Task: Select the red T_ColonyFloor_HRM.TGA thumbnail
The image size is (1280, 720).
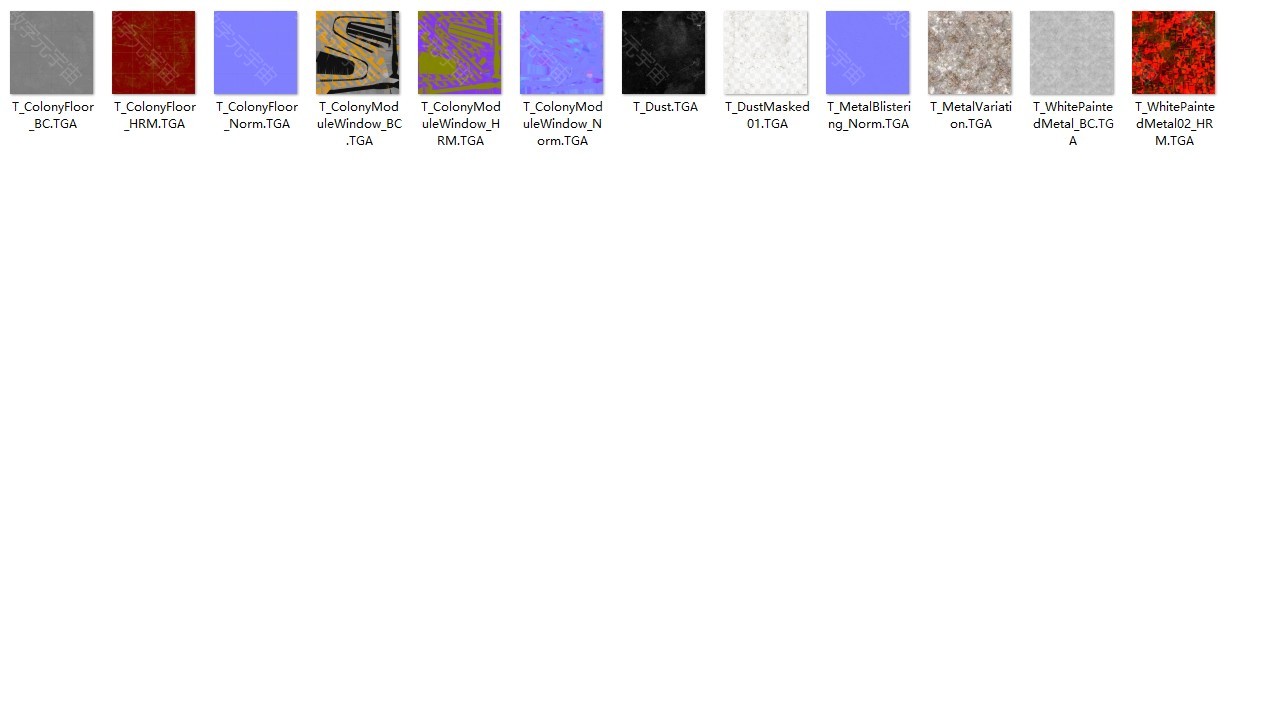Action: (153, 53)
